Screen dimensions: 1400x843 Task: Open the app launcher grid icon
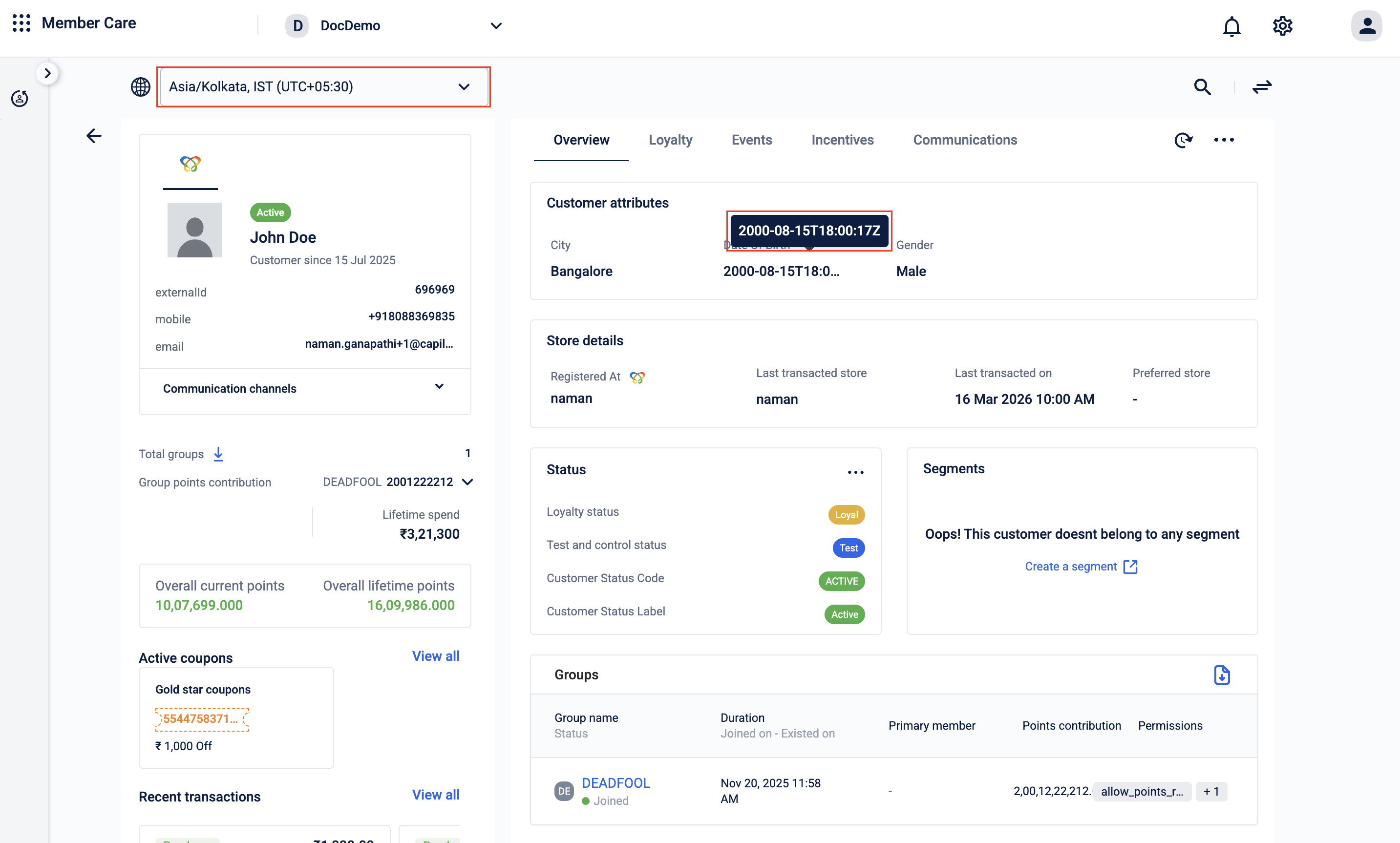(x=21, y=23)
